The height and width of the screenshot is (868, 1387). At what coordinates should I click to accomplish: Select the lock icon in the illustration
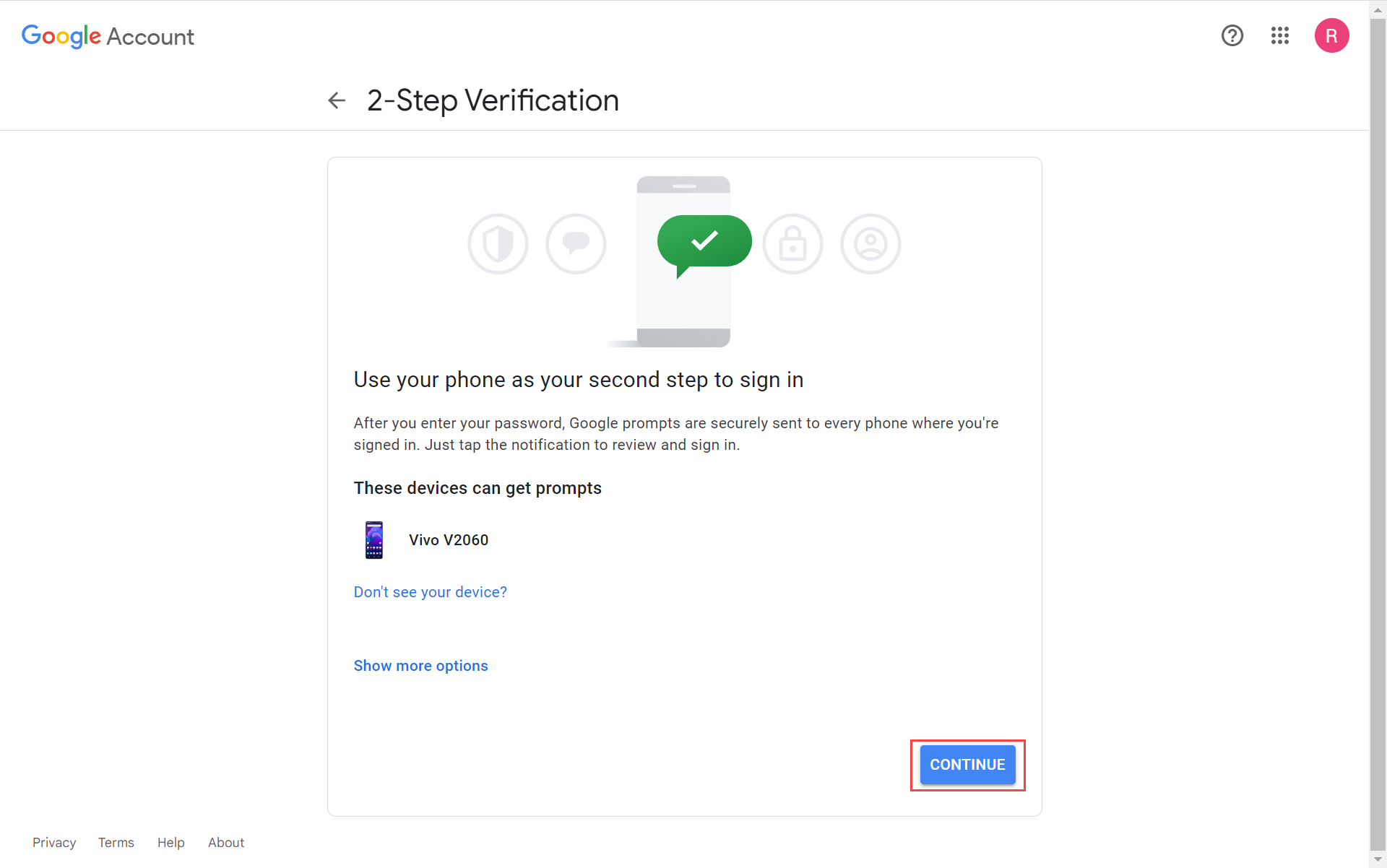792,243
